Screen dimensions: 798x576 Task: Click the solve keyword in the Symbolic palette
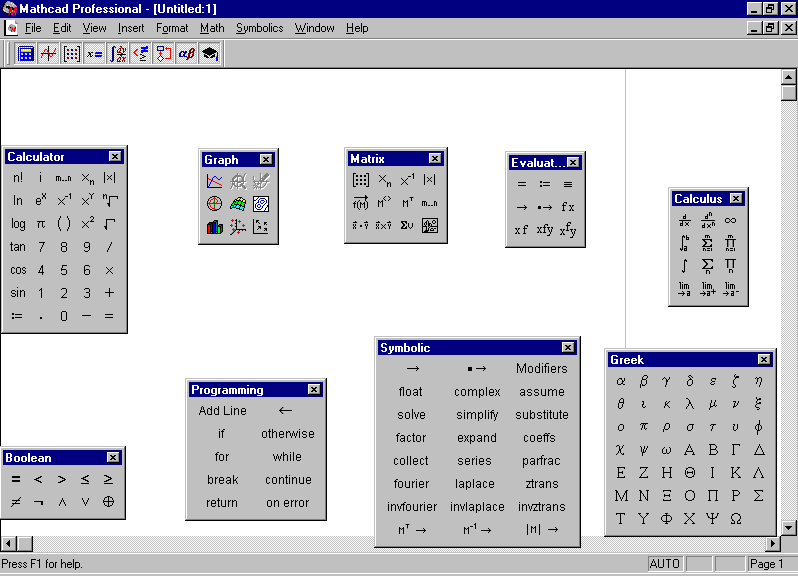click(x=411, y=415)
